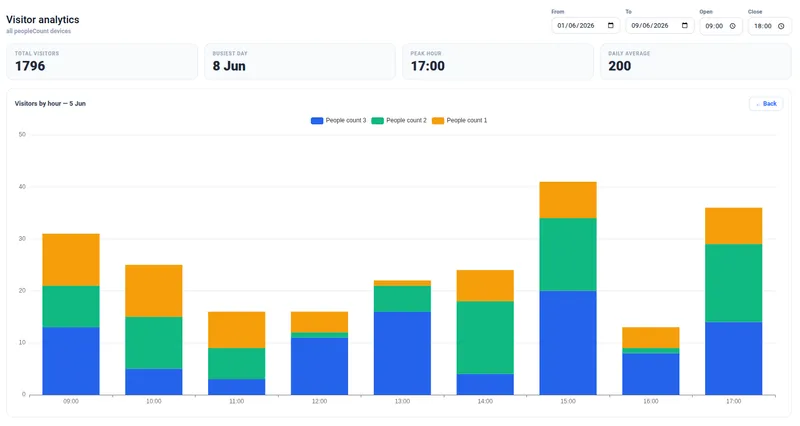800x426 pixels.
Task: Click orange segment of 16:00 bar
Action: [651, 337]
